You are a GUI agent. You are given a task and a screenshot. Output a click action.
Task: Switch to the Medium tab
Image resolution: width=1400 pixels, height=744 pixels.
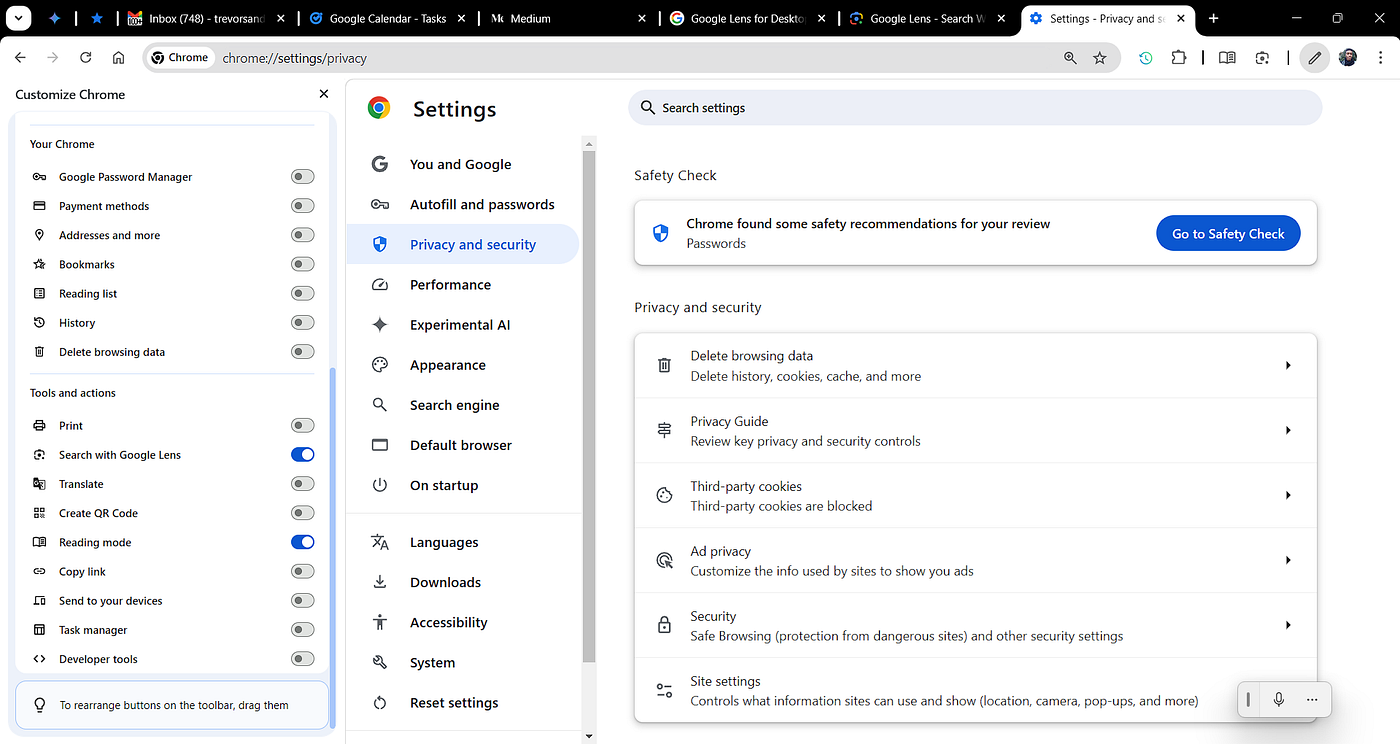pyautogui.click(x=570, y=18)
